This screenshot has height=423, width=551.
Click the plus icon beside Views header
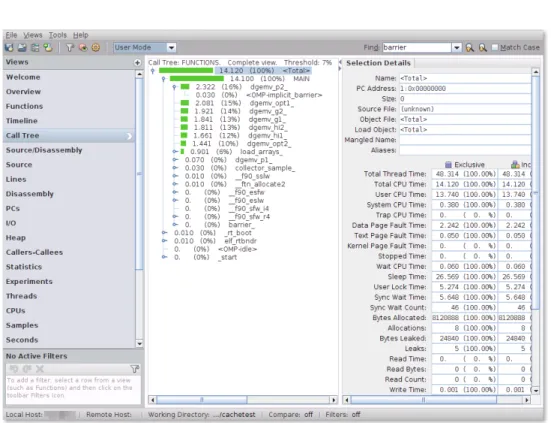click(x=137, y=63)
